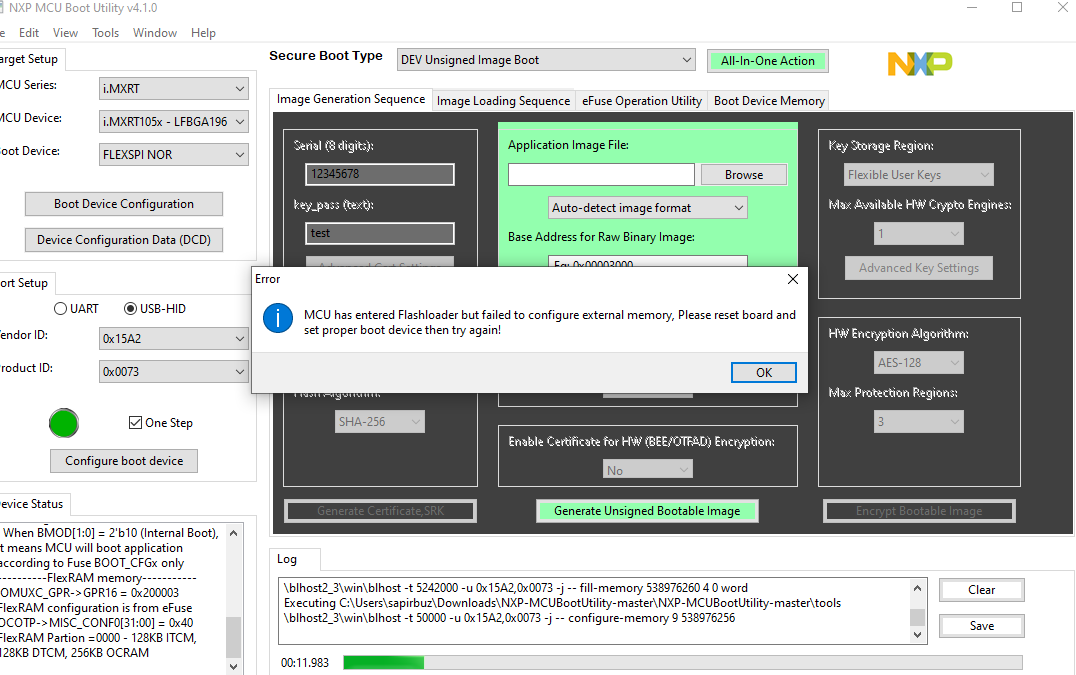Select the USB-HID port option
This screenshot has height=675, width=1076.
tap(131, 308)
